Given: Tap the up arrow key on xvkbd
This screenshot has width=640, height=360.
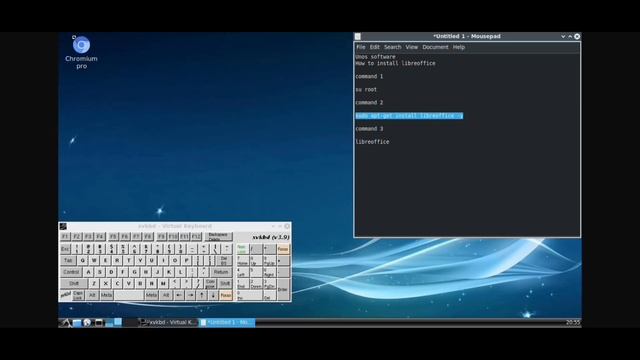Looking at the screenshot, I should [202, 295].
